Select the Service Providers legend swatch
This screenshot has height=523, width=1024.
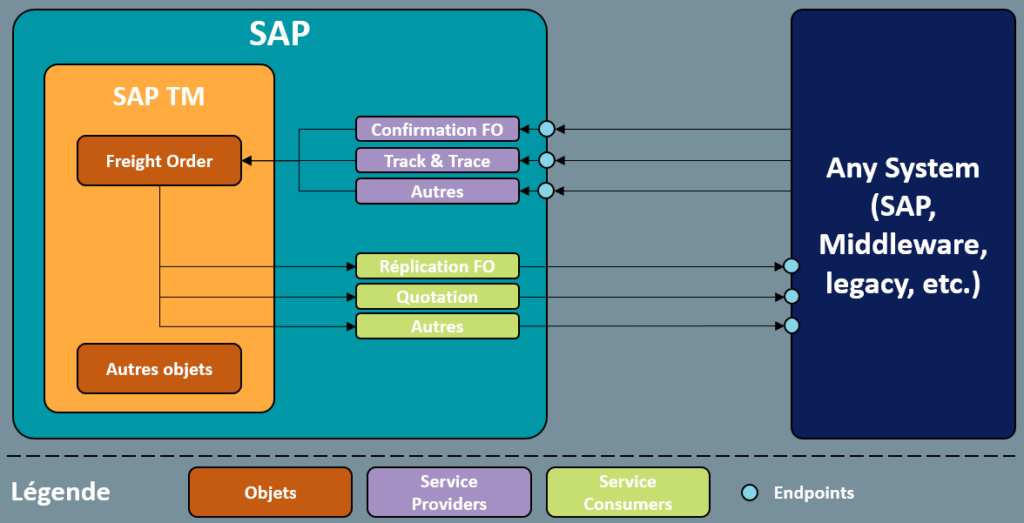pyautogui.click(x=449, y=492)
